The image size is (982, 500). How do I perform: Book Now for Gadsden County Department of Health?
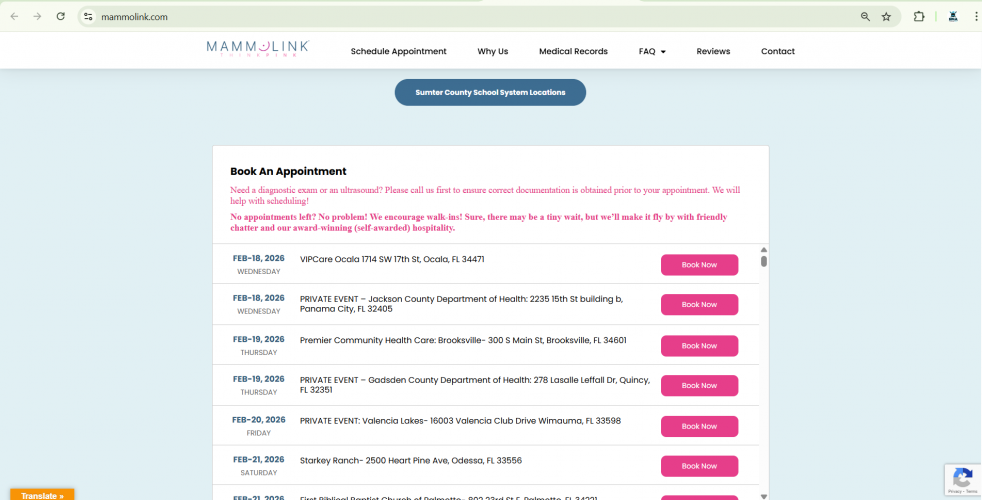click(x=700, y=385)
